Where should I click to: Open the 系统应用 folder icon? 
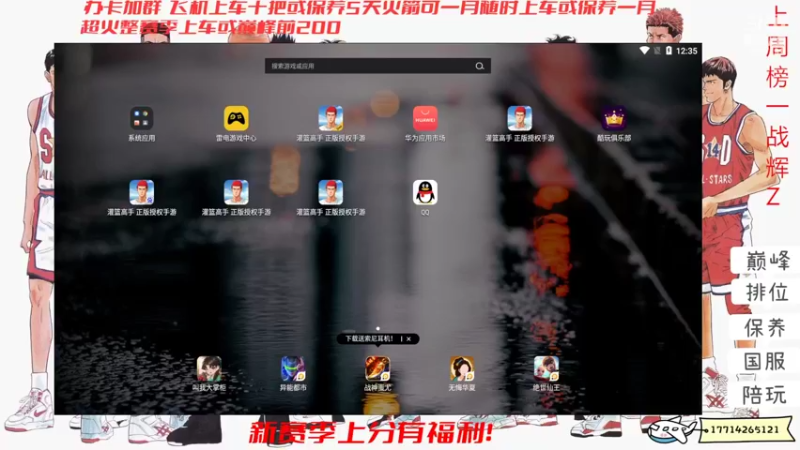click(x=142, y=118)
